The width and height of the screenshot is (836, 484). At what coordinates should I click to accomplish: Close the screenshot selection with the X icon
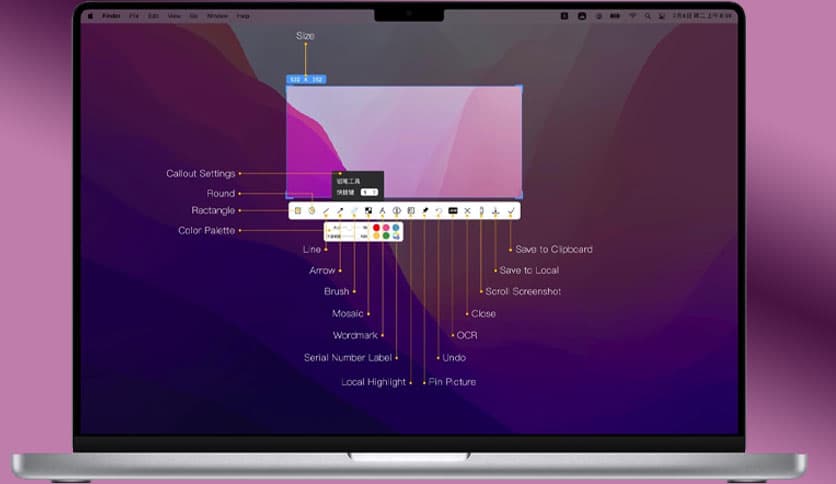(x=467, y=211)
